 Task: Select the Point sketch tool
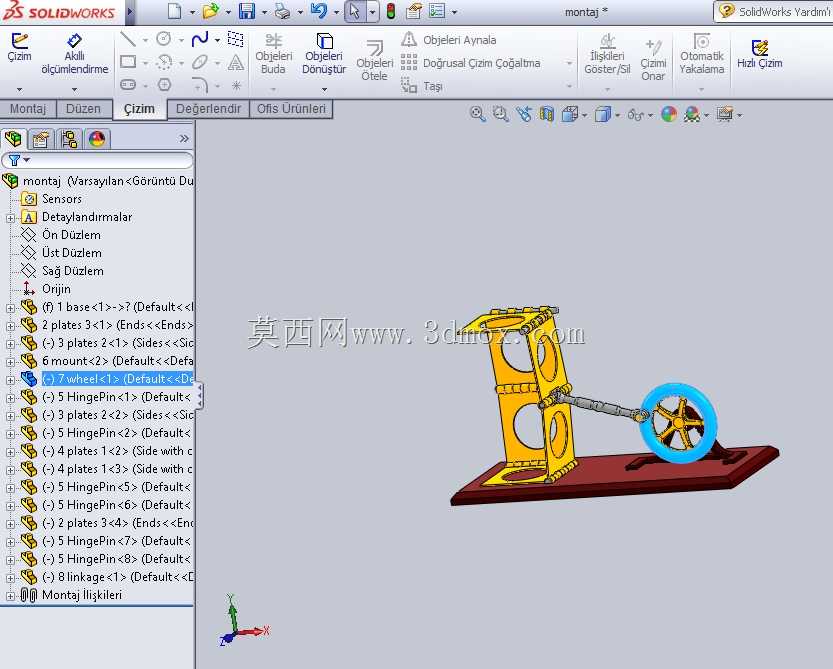tap(236, 85)
